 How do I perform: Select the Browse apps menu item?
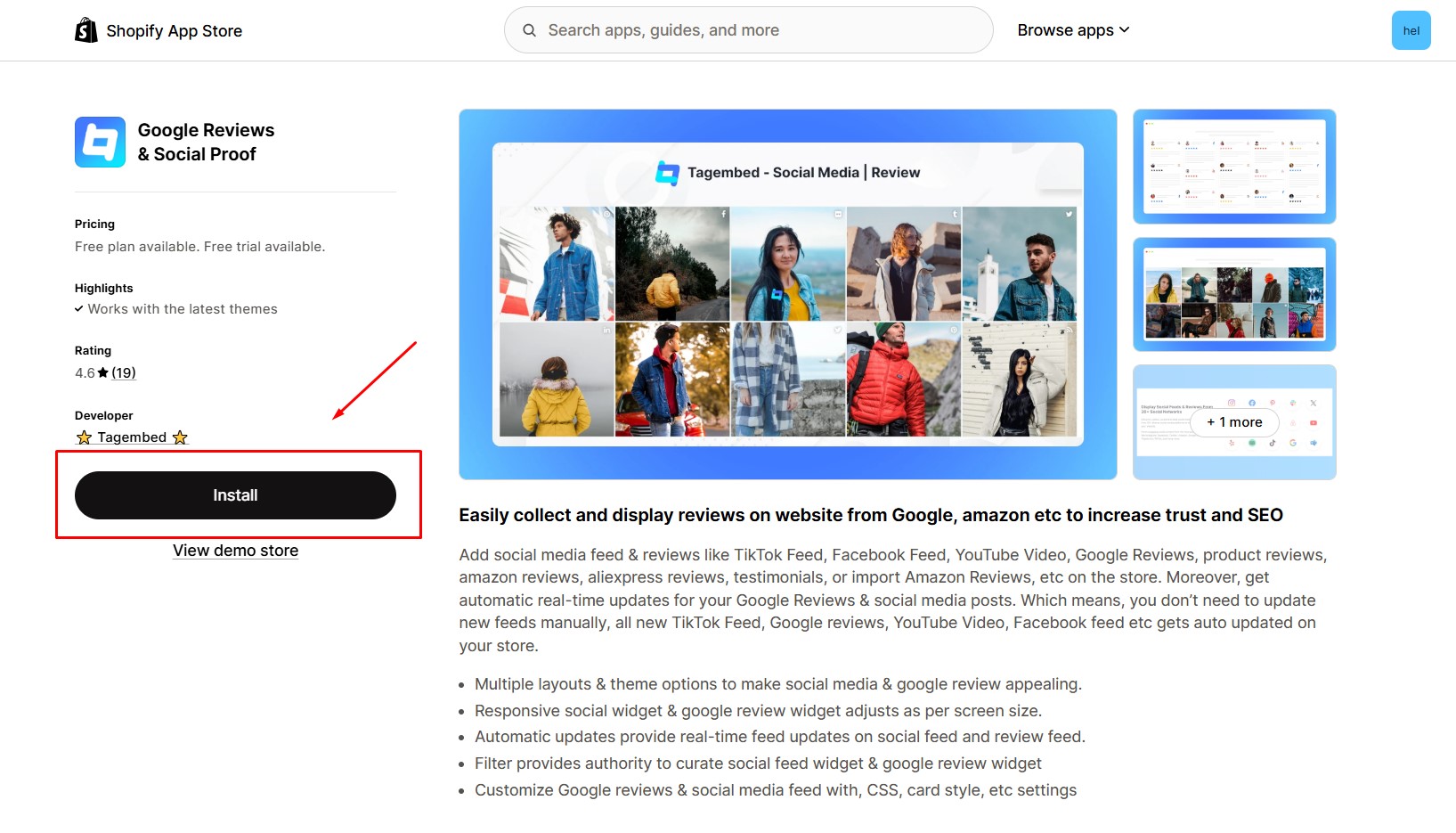[1065, 29]
